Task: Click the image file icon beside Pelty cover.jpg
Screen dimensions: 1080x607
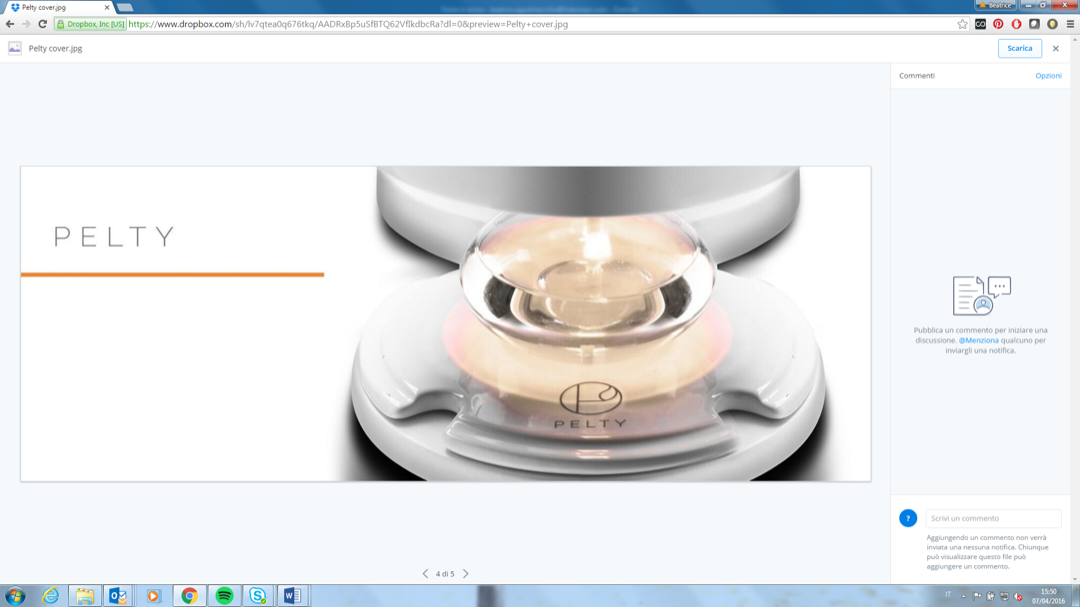Action: coord(14,48)
